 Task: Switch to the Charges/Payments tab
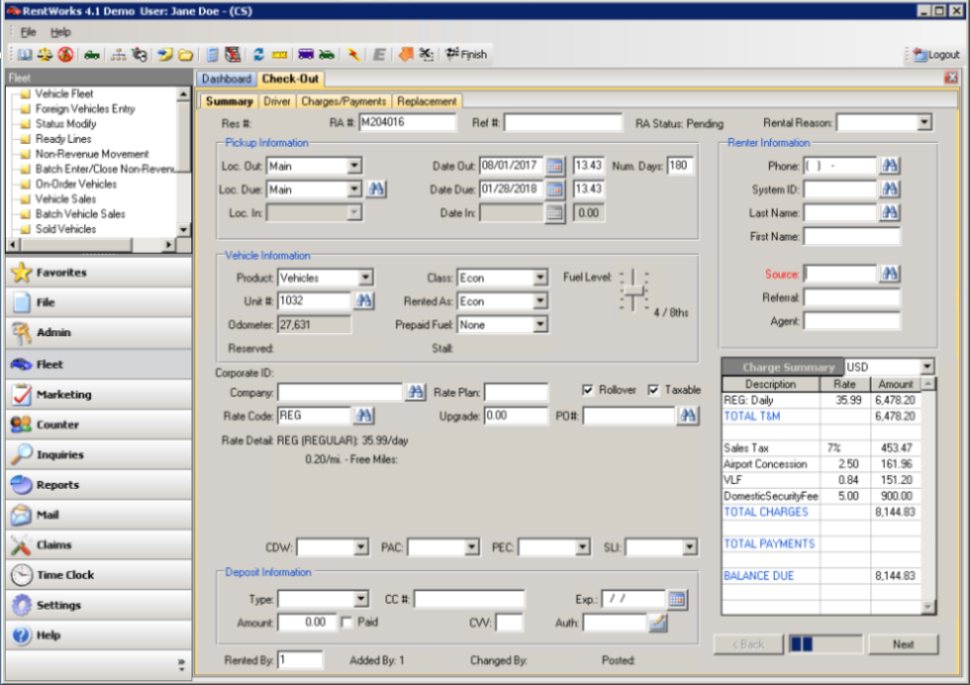point(343,101)
